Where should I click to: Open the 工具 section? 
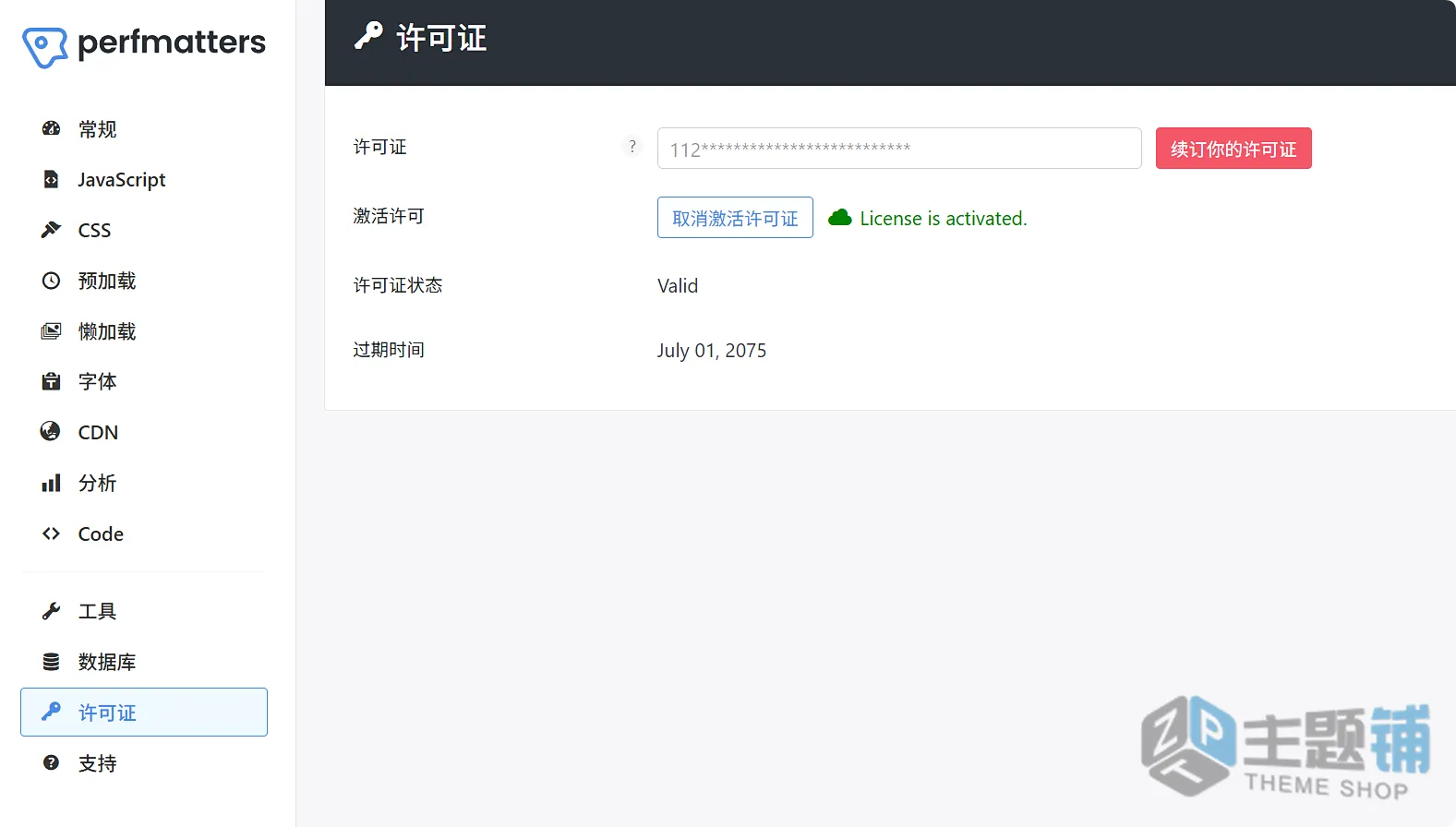click(x=144, y=611)
